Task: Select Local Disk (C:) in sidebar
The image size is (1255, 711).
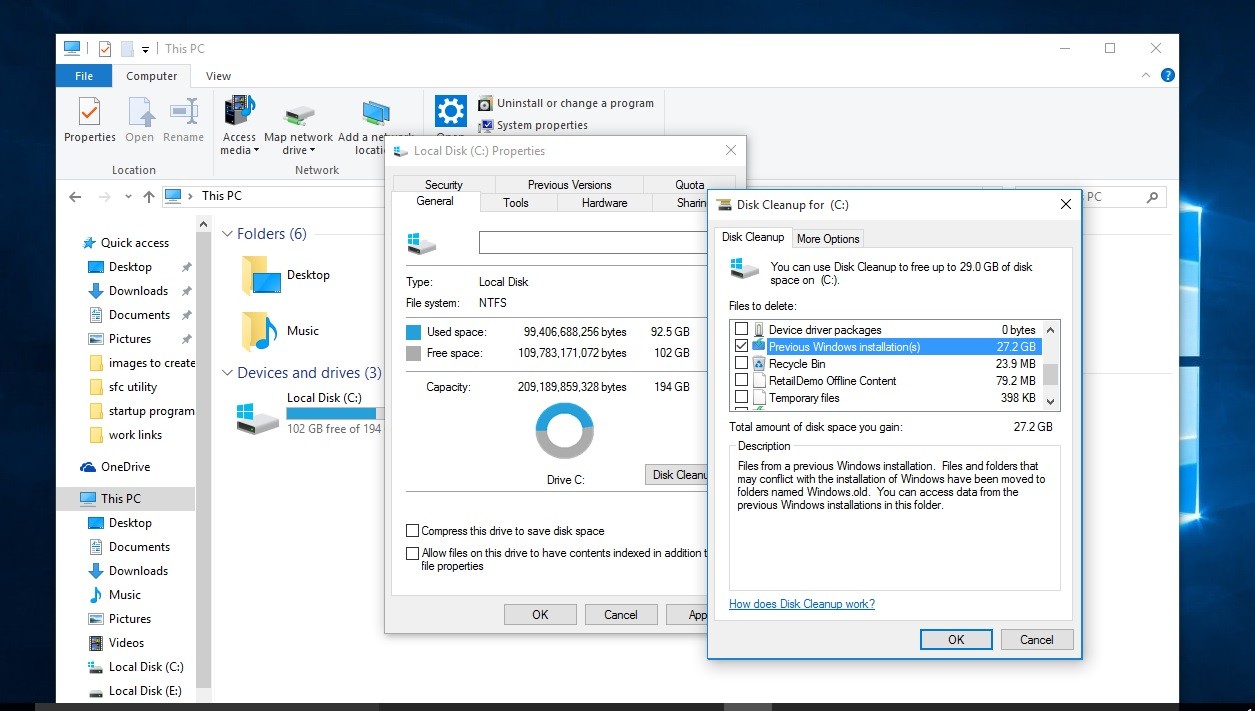Action: 136,667
